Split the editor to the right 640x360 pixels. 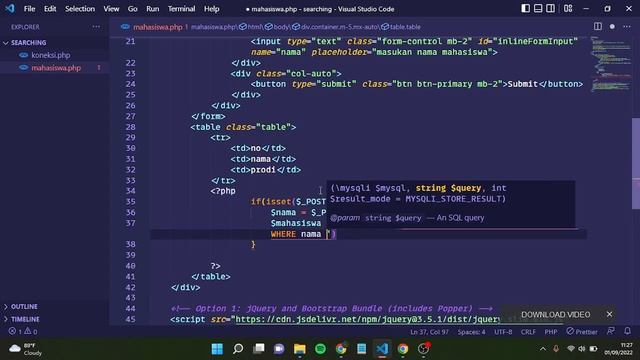(x=598, y=27)
